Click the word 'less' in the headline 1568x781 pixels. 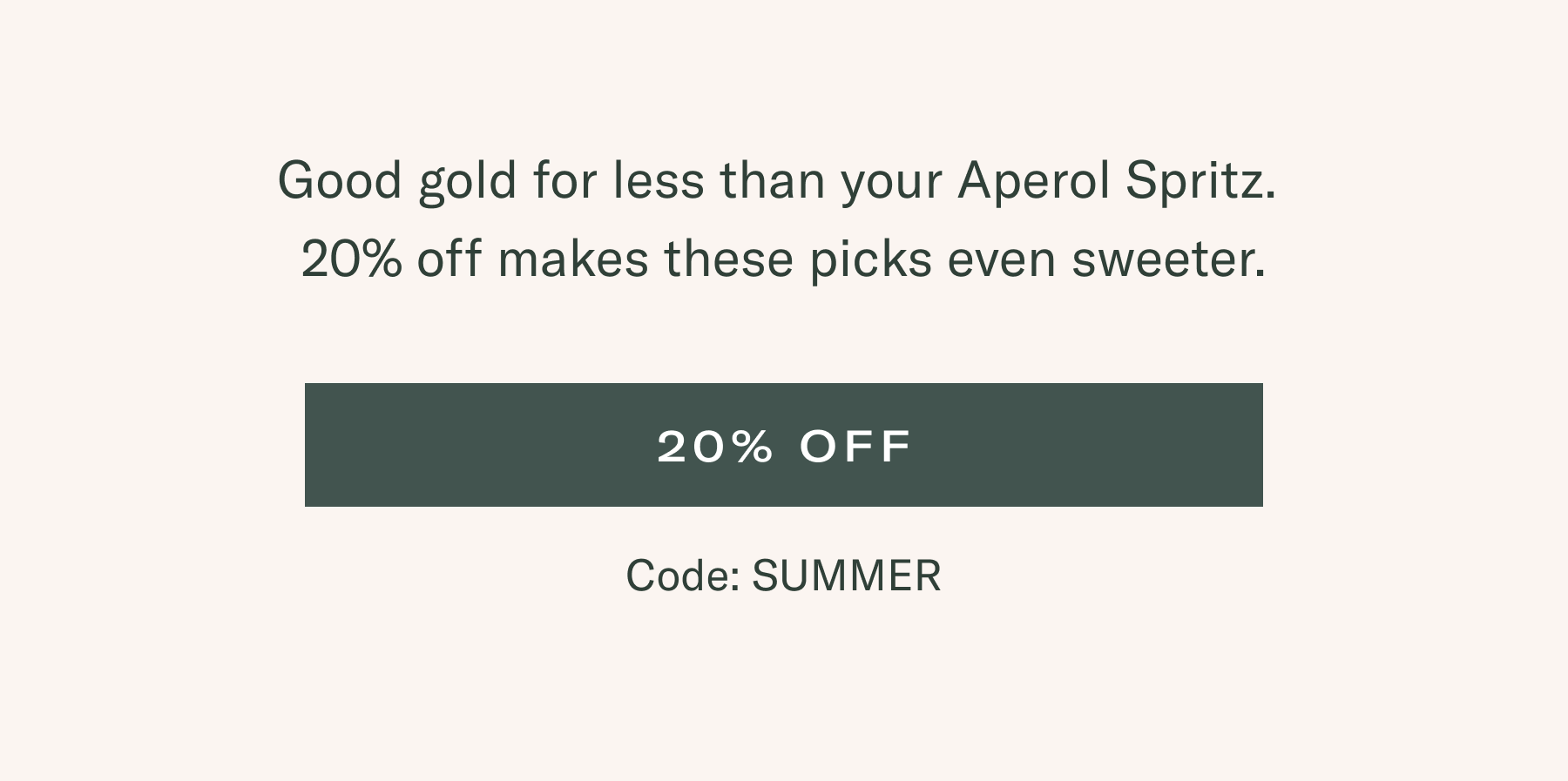(x=659, y=181)
